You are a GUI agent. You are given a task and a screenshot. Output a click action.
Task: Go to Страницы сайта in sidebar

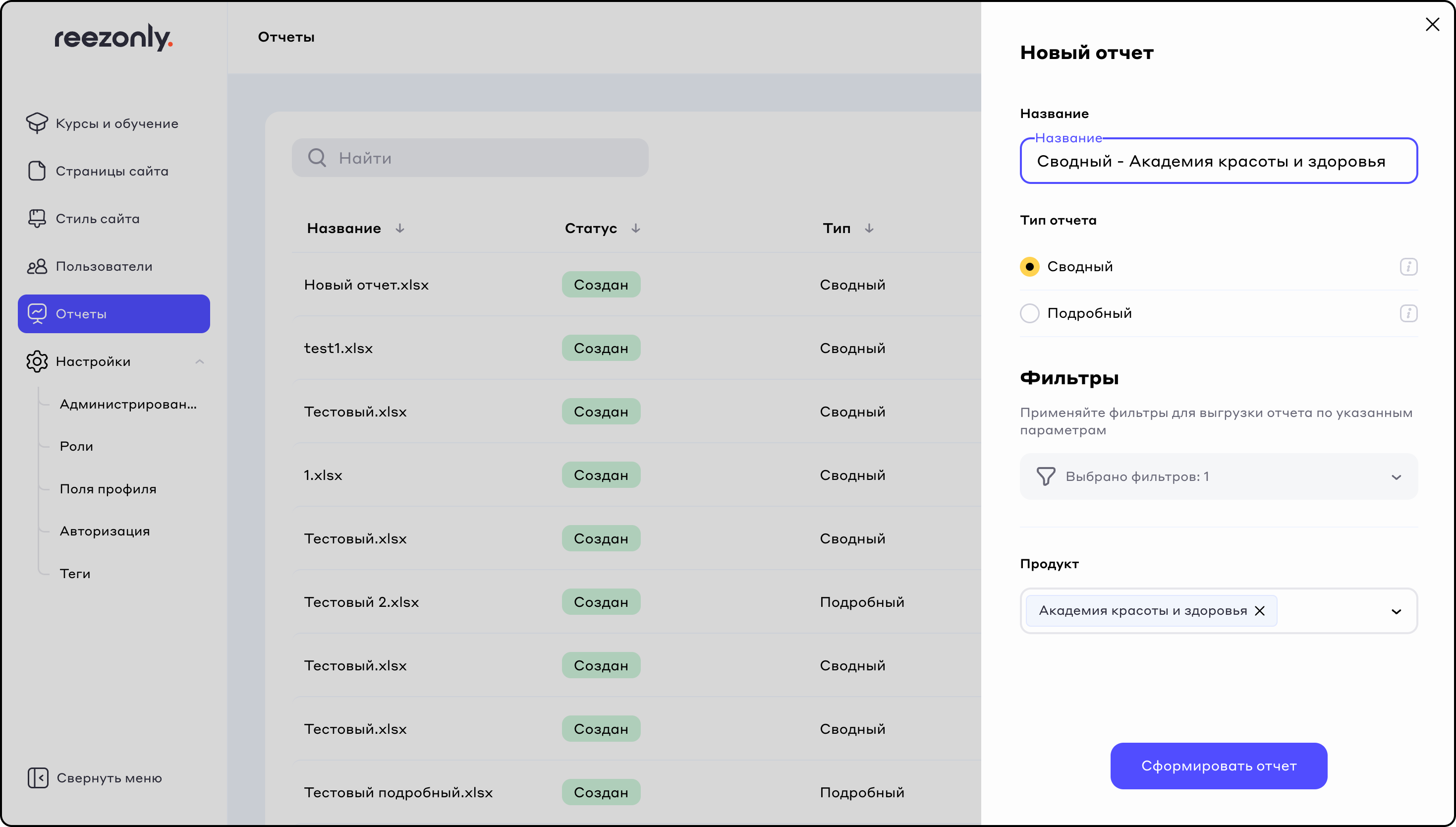pos(112,171)
